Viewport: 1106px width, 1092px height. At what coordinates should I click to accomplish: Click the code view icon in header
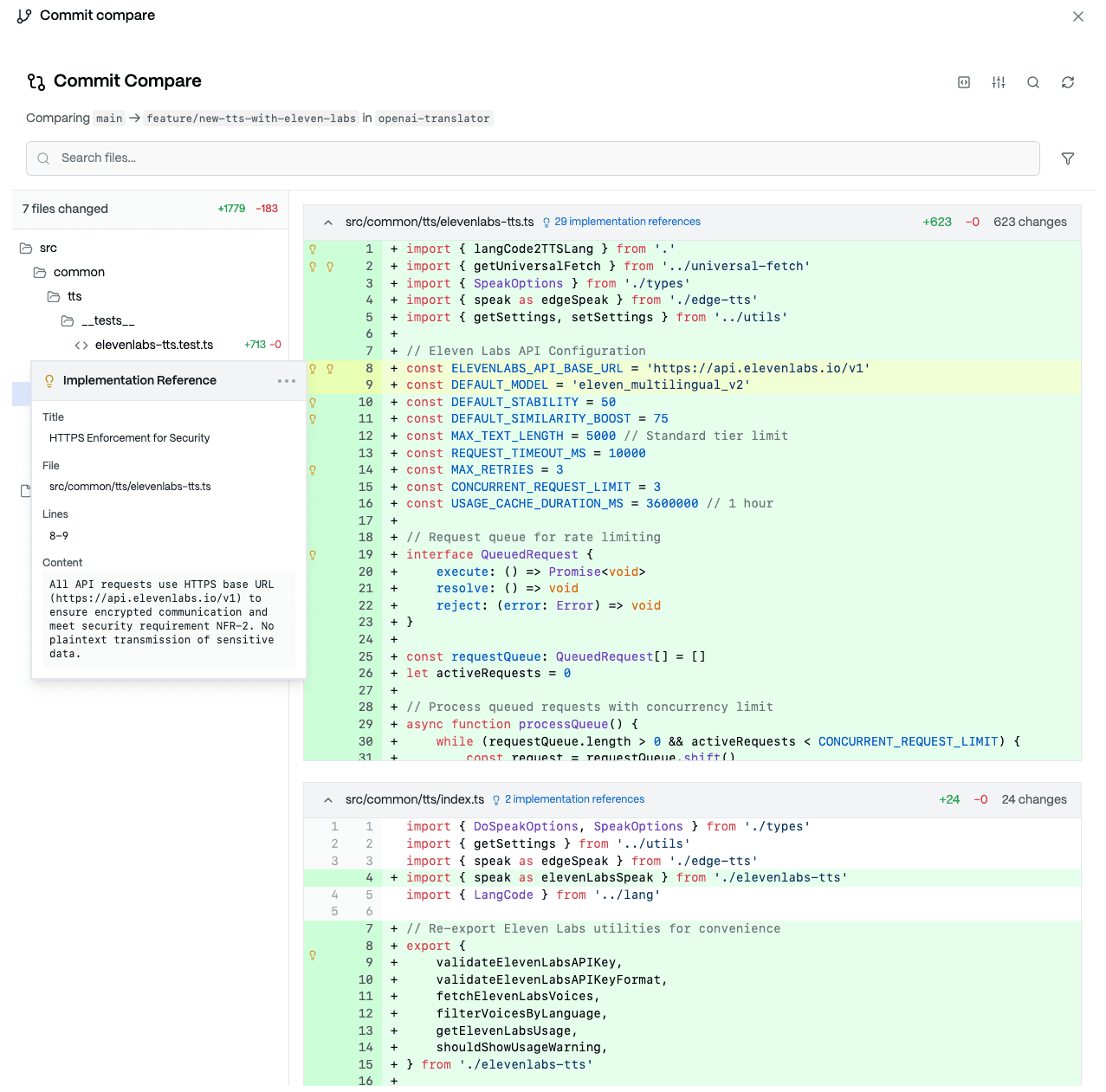click(964, 82)
